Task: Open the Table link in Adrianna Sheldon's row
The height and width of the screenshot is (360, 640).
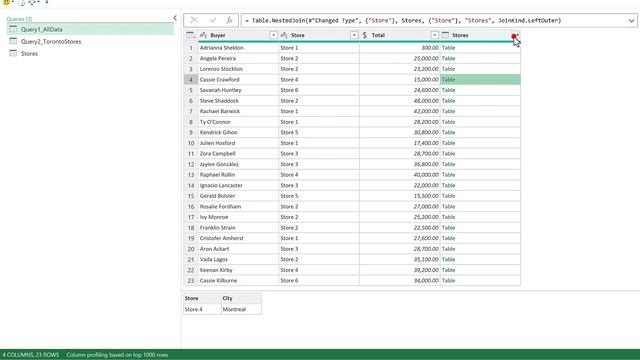Action: [x=448, y=48]
